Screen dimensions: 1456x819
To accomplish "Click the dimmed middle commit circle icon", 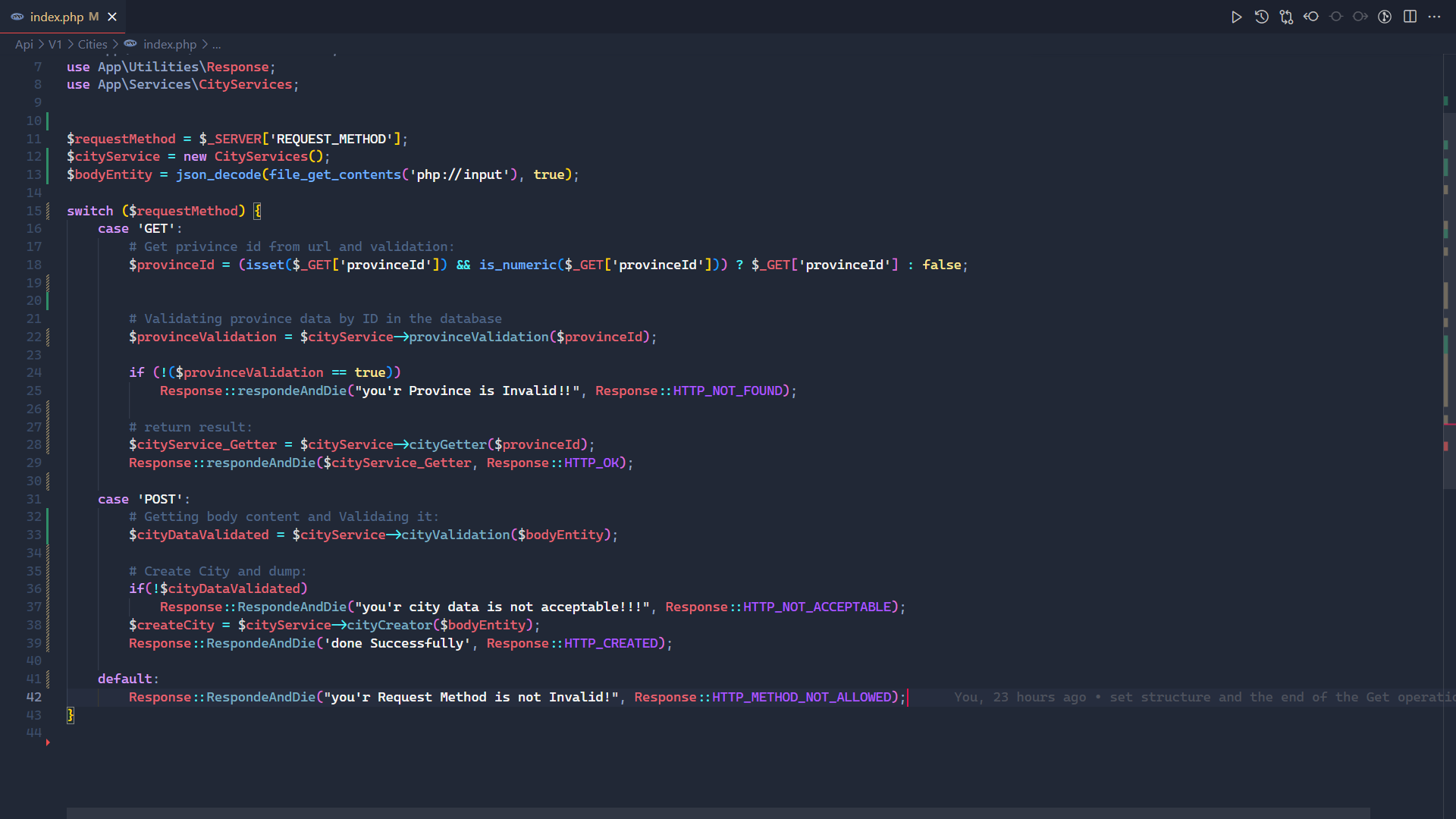I will (x=1336, y=17).
